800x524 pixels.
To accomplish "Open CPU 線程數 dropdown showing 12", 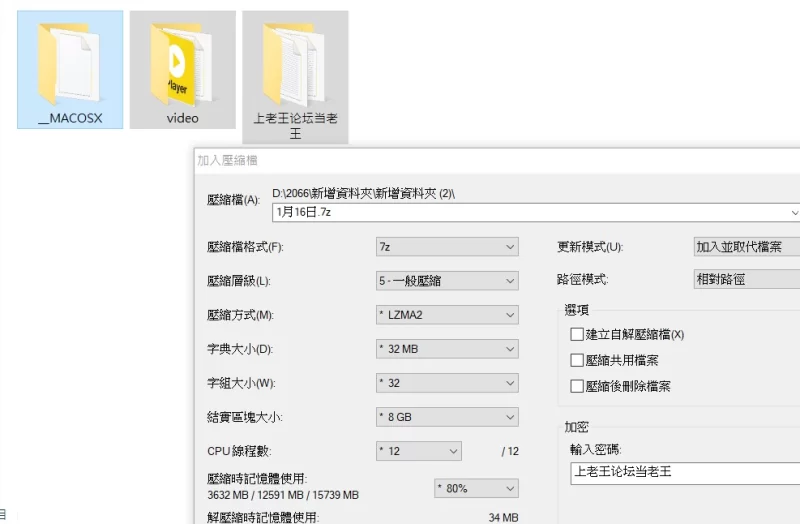I will (x=419, y=451).
